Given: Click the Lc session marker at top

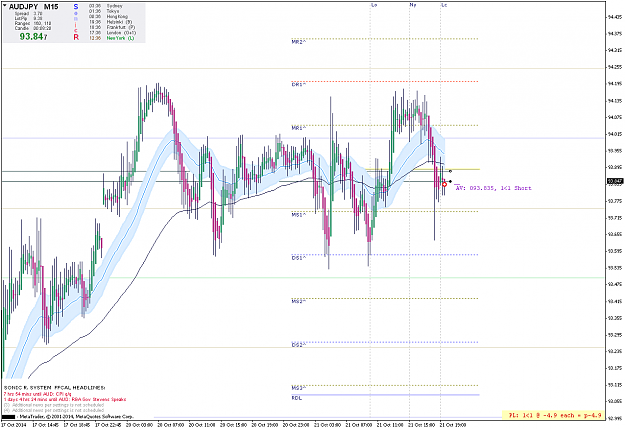Looking at the screenshot, I should click(x=444, y=5).
